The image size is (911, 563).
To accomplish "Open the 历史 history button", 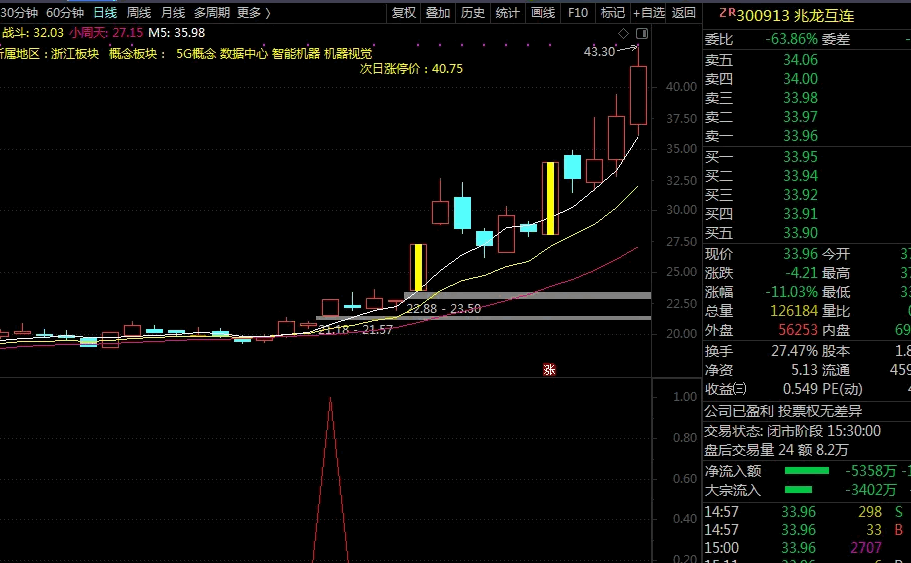I will 472,12.
